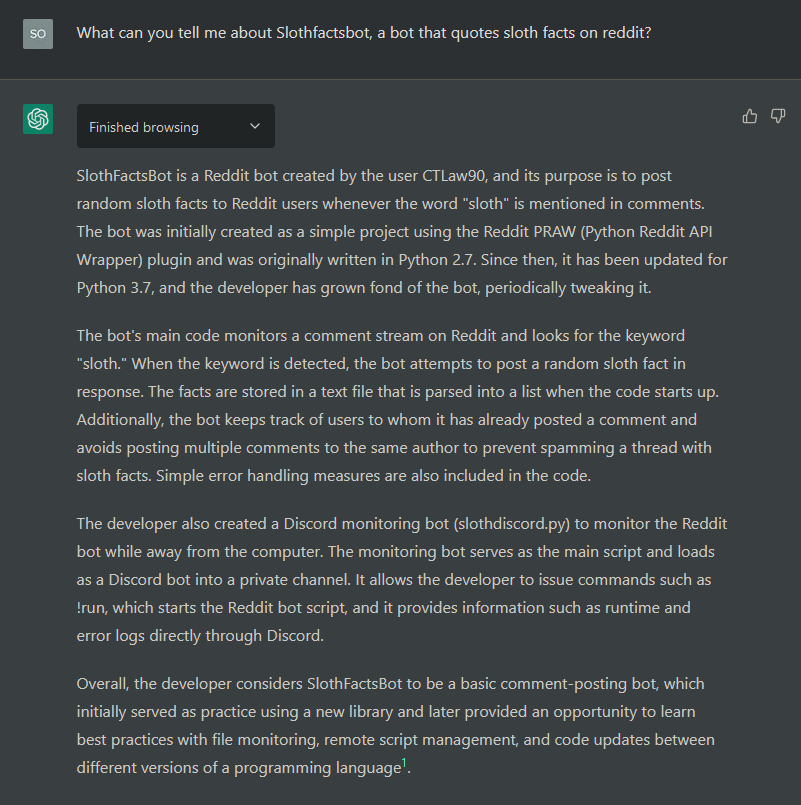The image size is (801, 805).
Task: Select the SO user avatar square
Action: (x=37, y=33)
